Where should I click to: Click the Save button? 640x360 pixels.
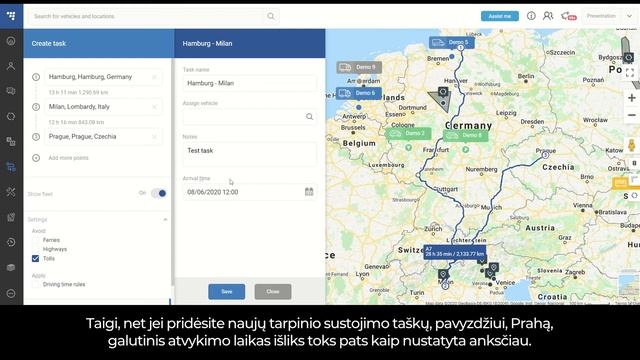(x=227, y=291)
